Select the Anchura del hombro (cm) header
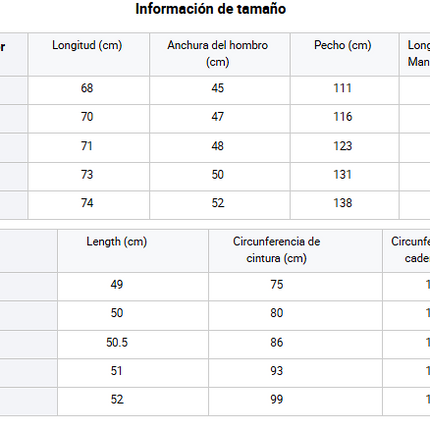The image size is (430, 430). tap(220, 54)
